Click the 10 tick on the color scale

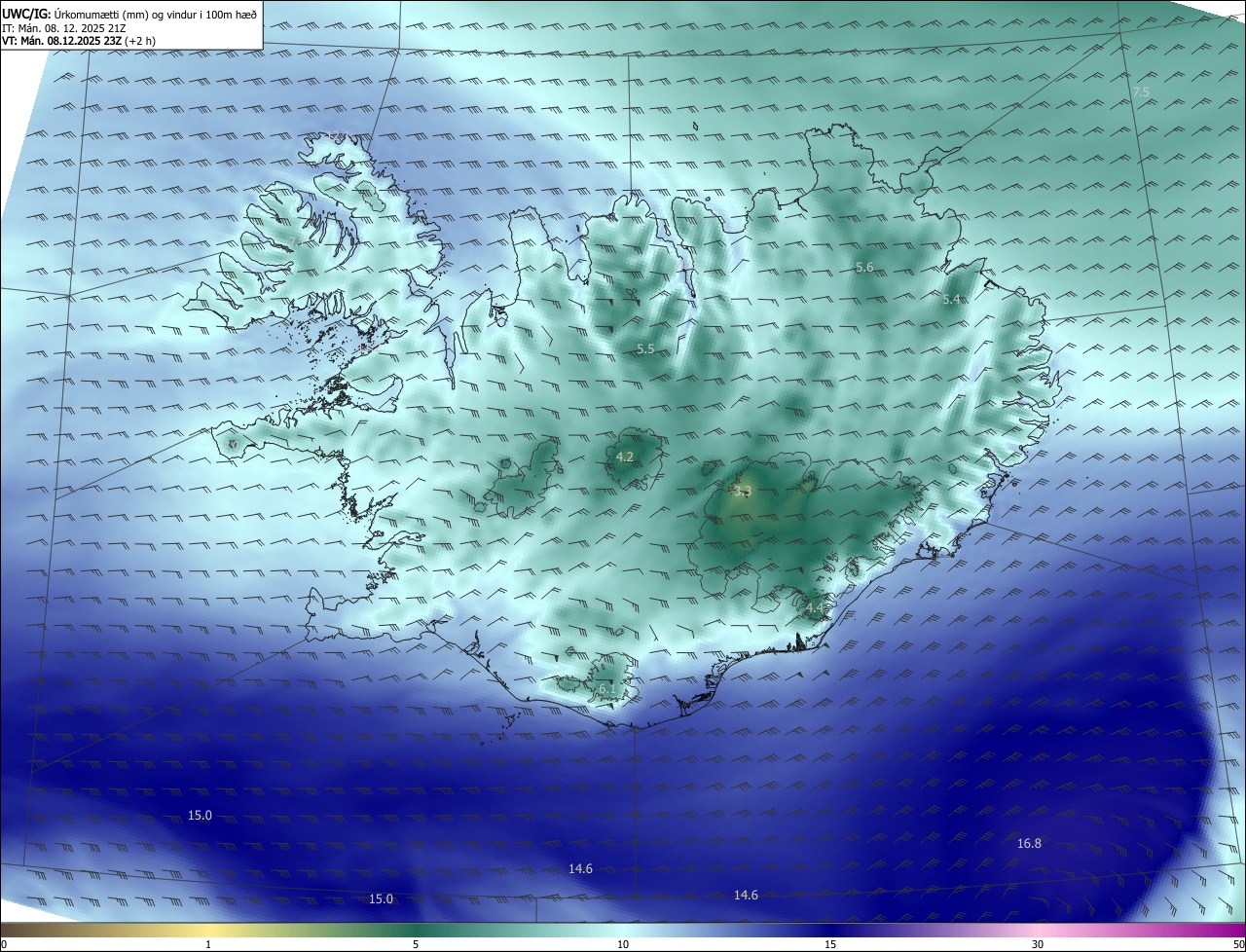point(623,944)
